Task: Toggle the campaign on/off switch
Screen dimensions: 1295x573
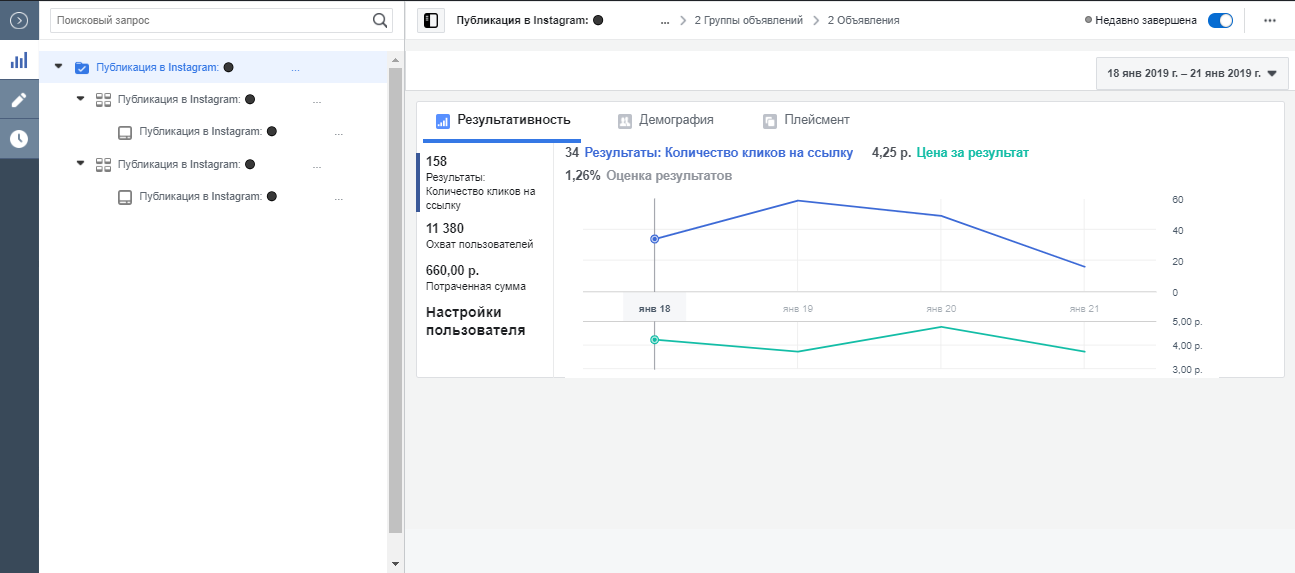Action: coord(1220,20)
